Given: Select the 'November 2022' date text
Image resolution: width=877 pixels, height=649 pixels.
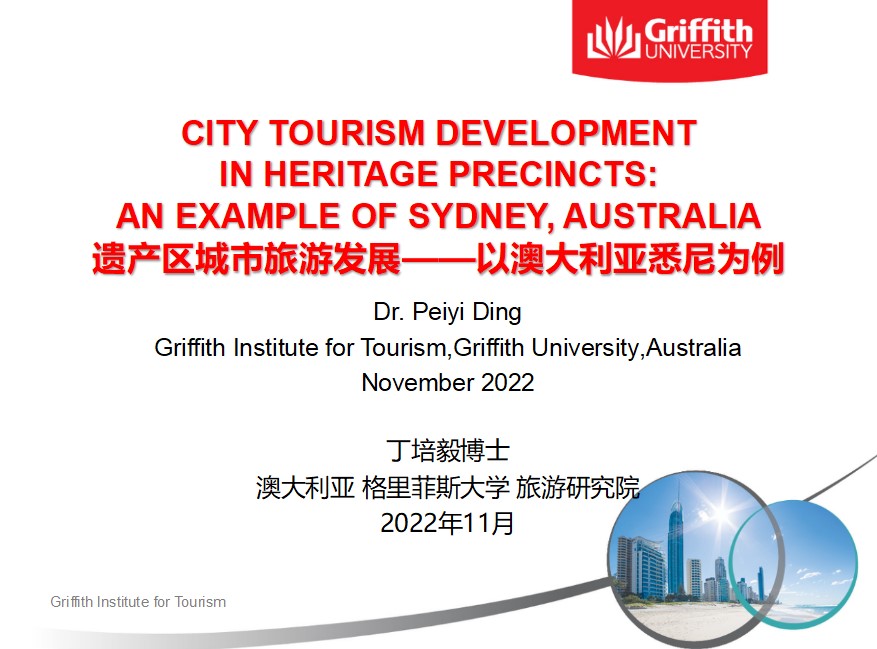Looking at the screenshot, I should (447, 382).
